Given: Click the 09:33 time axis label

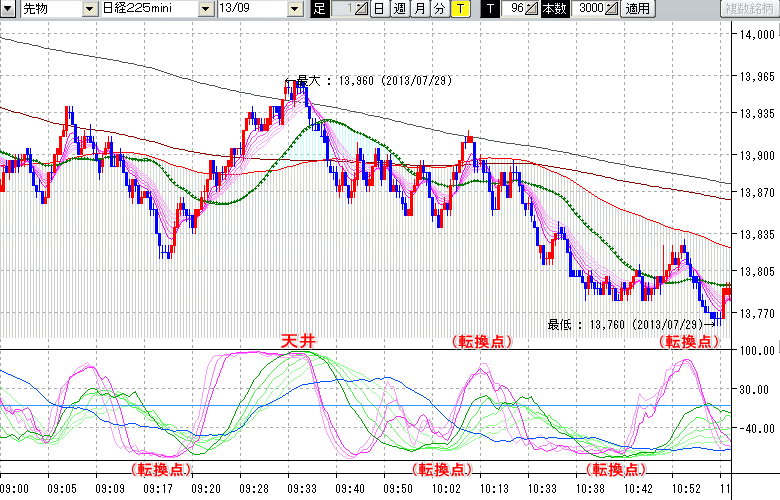Looking at the screenshot, I should click(302, 489).
